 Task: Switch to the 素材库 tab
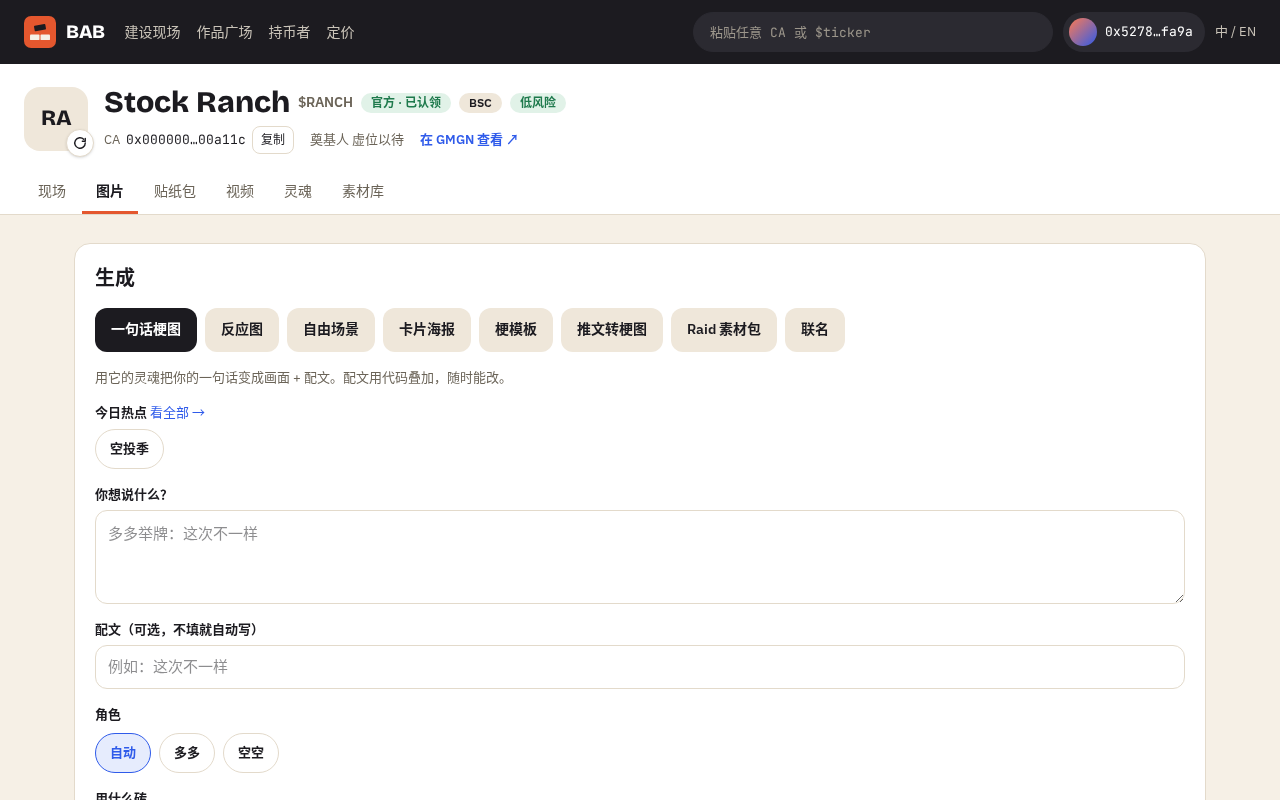click(x=363, y=191)
